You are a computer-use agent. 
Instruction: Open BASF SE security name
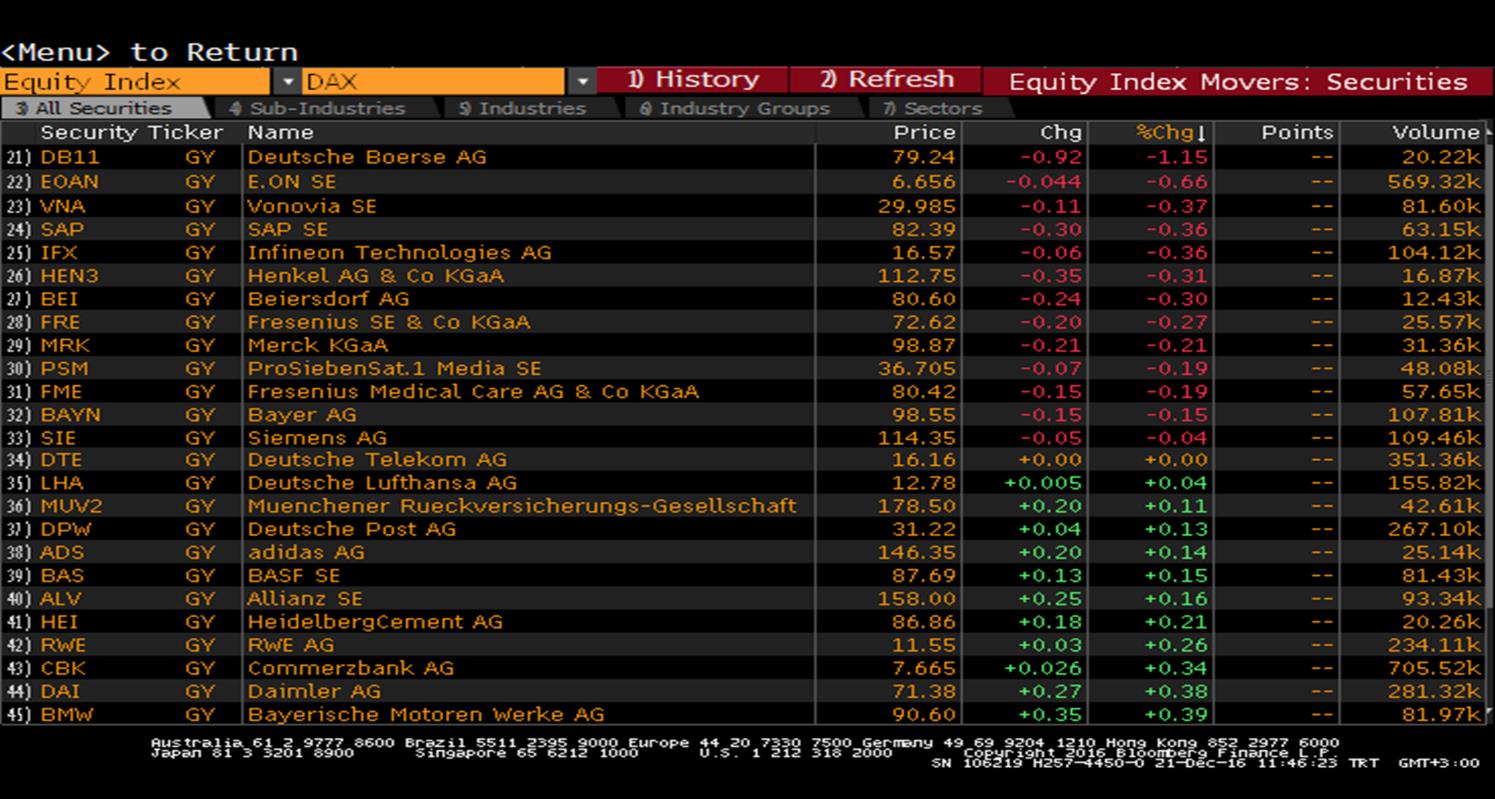pos(294,576)
